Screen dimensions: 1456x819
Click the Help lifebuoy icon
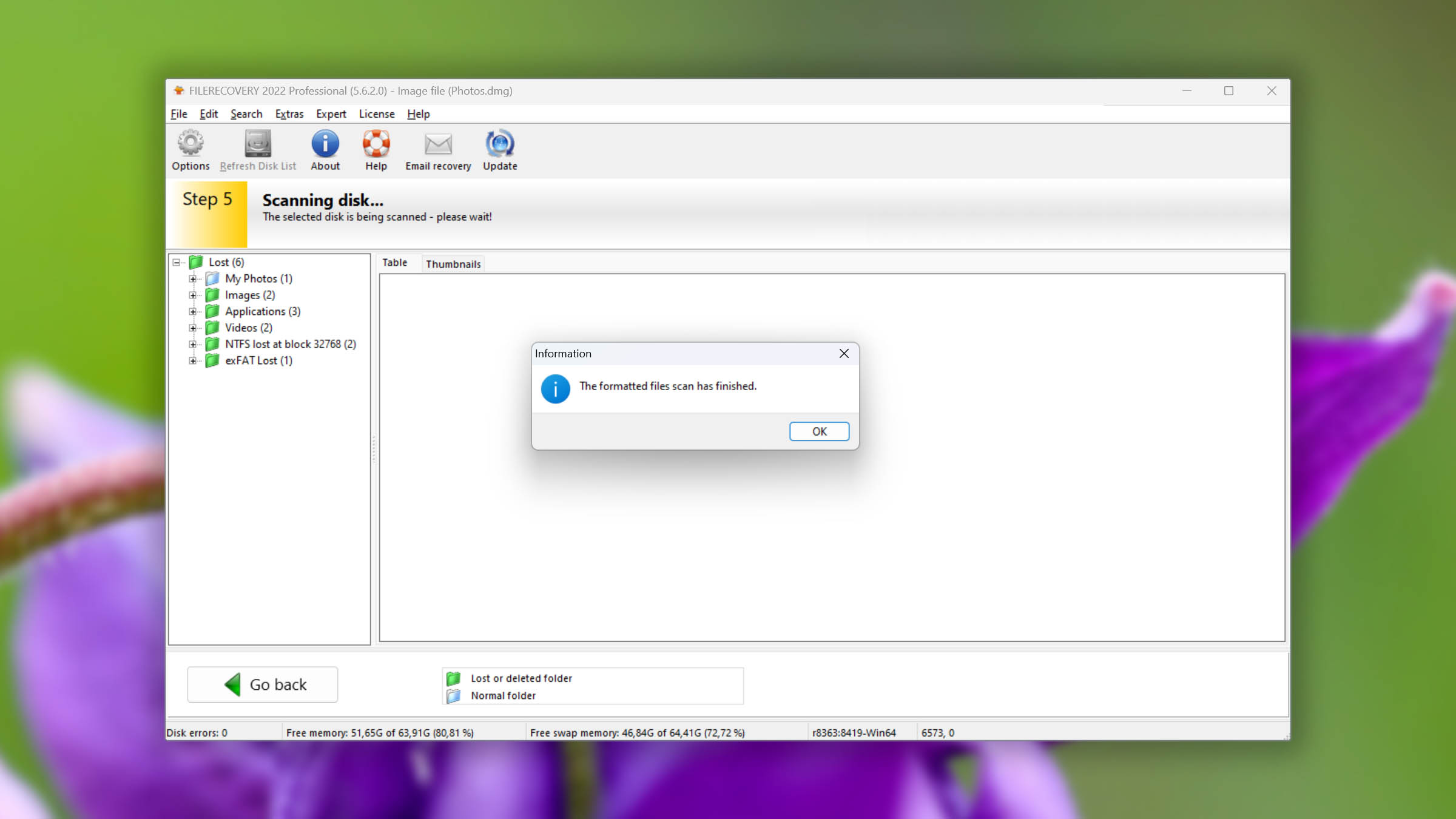tap(376, 144)
